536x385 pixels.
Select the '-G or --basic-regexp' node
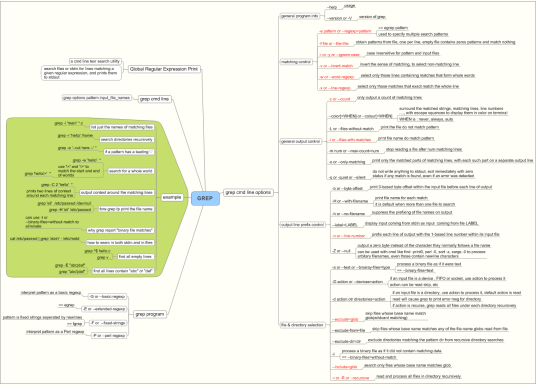(107, 296)
